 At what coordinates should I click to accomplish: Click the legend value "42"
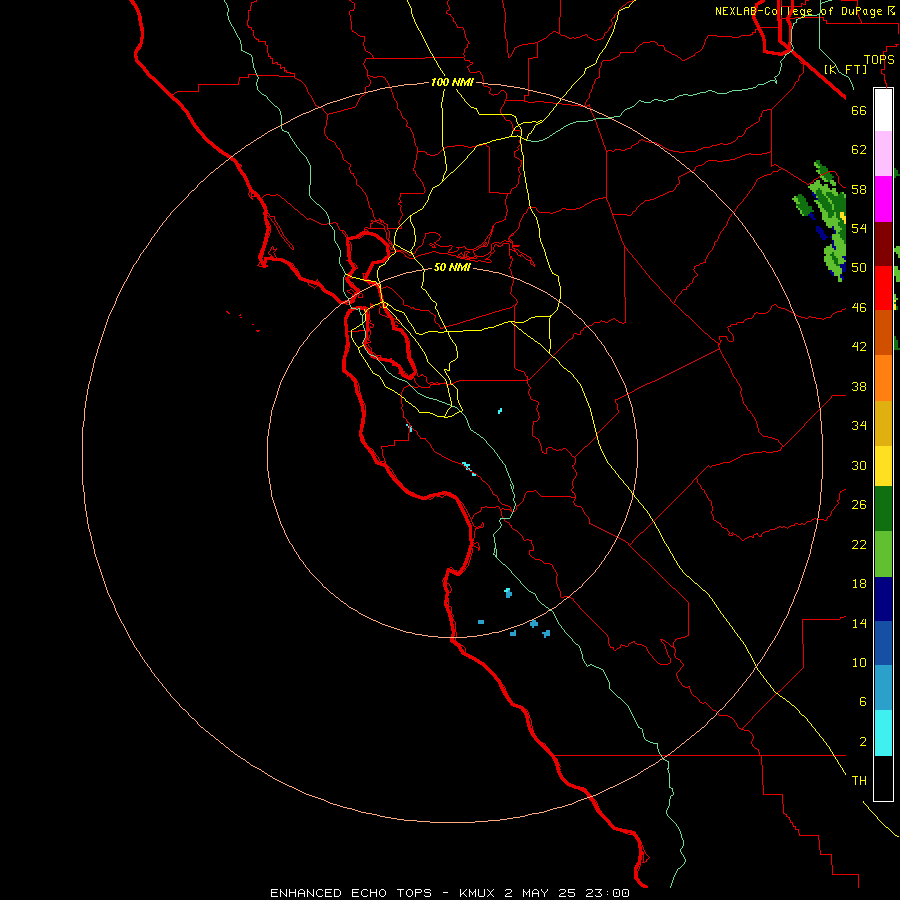pos(859,347)
